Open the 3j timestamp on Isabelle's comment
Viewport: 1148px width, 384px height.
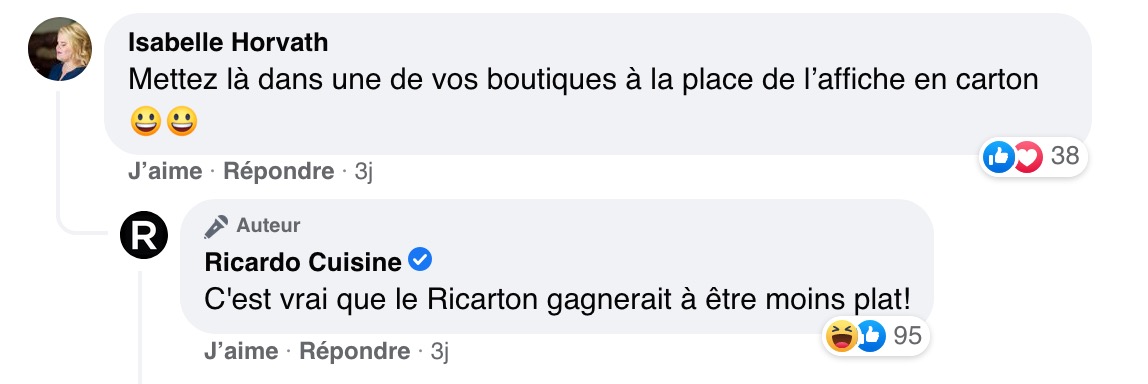coord(364,171)
